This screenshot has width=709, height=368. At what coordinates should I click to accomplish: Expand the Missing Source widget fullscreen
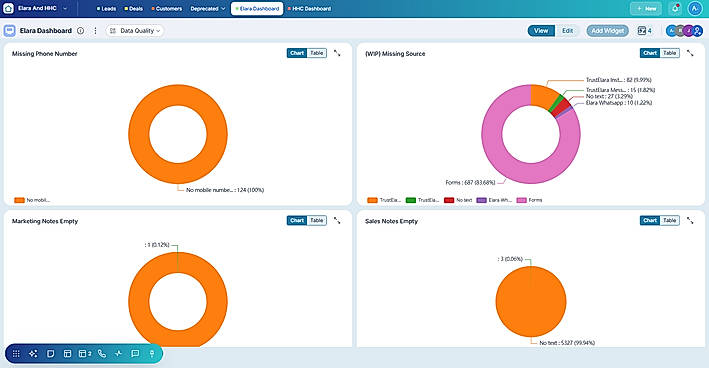690,53
